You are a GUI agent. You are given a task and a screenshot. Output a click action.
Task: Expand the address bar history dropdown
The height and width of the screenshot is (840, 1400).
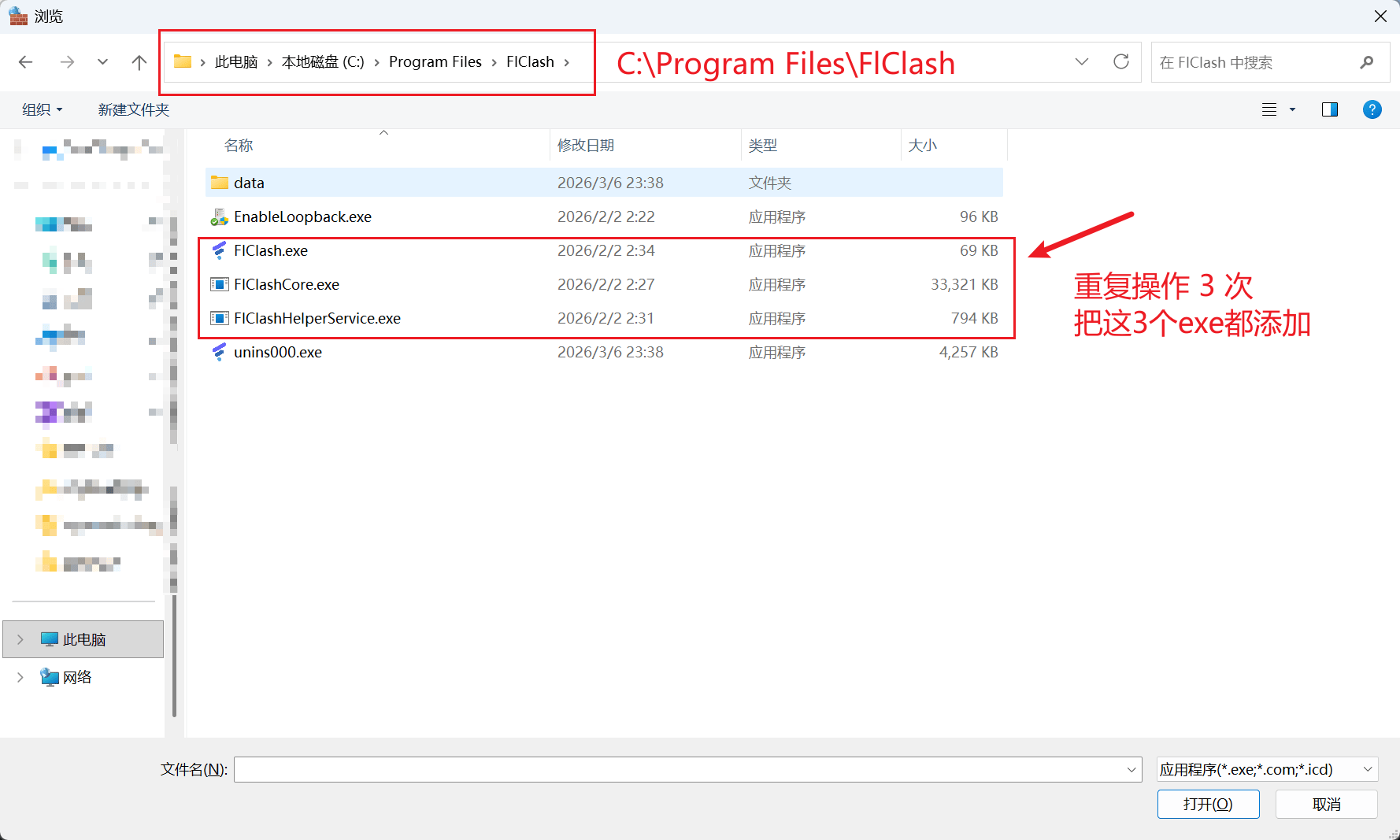[1082, 62]
